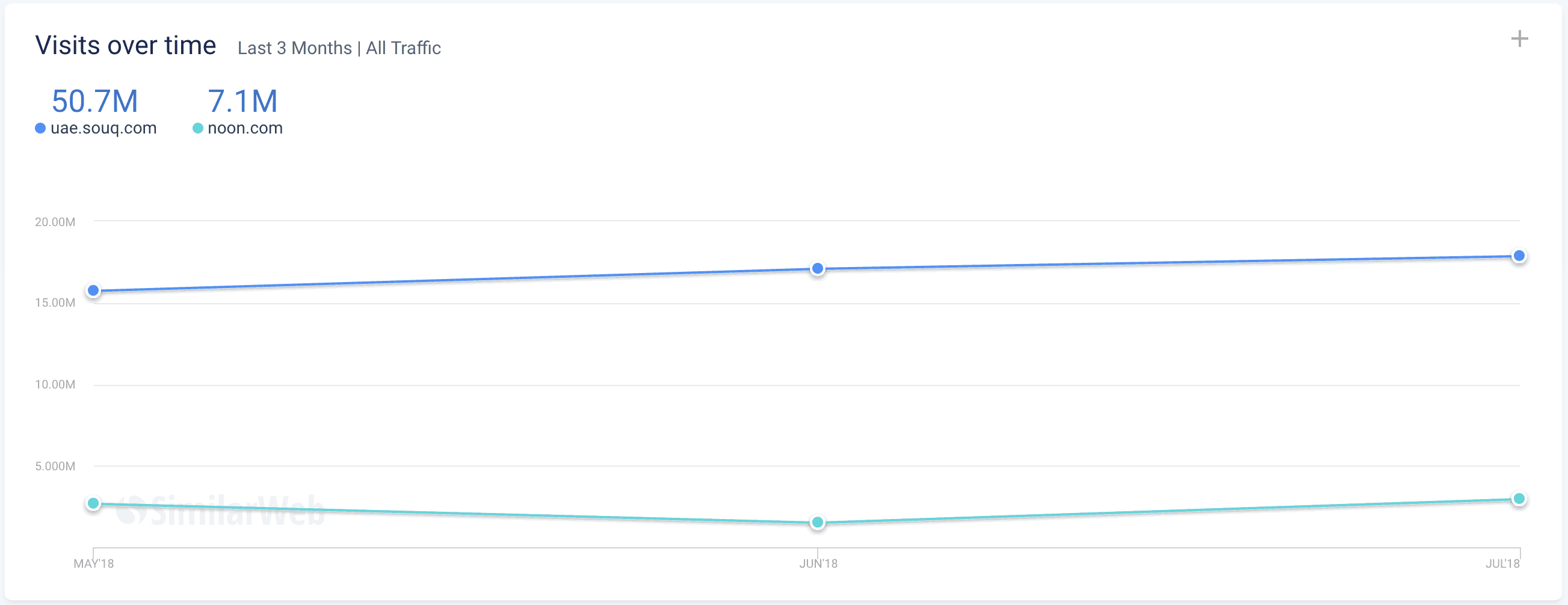The width and height of the screenshot is (1568, 605).
Task: Click the blue uae.souq.com legend dot
Action: [x=40, y=128]
